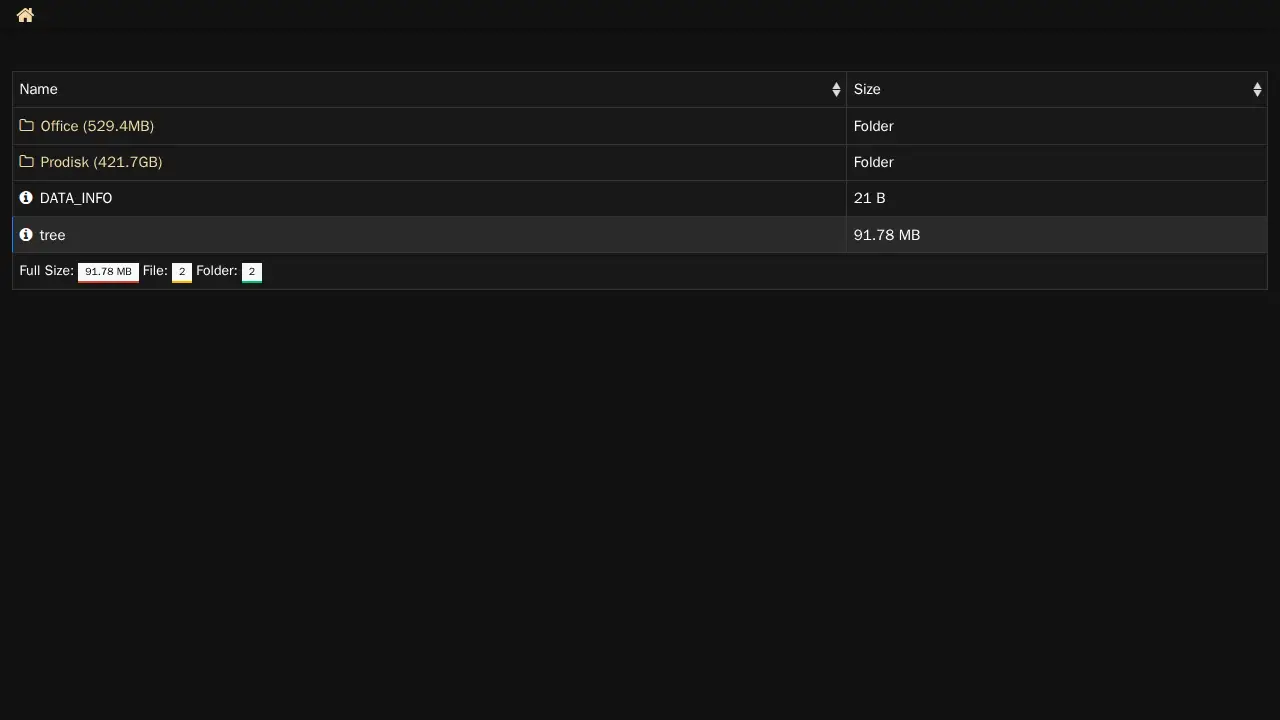The width and height of the screenshot is (1280, 720).
Task: Click the File count badge
Action: tap(182, 272)
